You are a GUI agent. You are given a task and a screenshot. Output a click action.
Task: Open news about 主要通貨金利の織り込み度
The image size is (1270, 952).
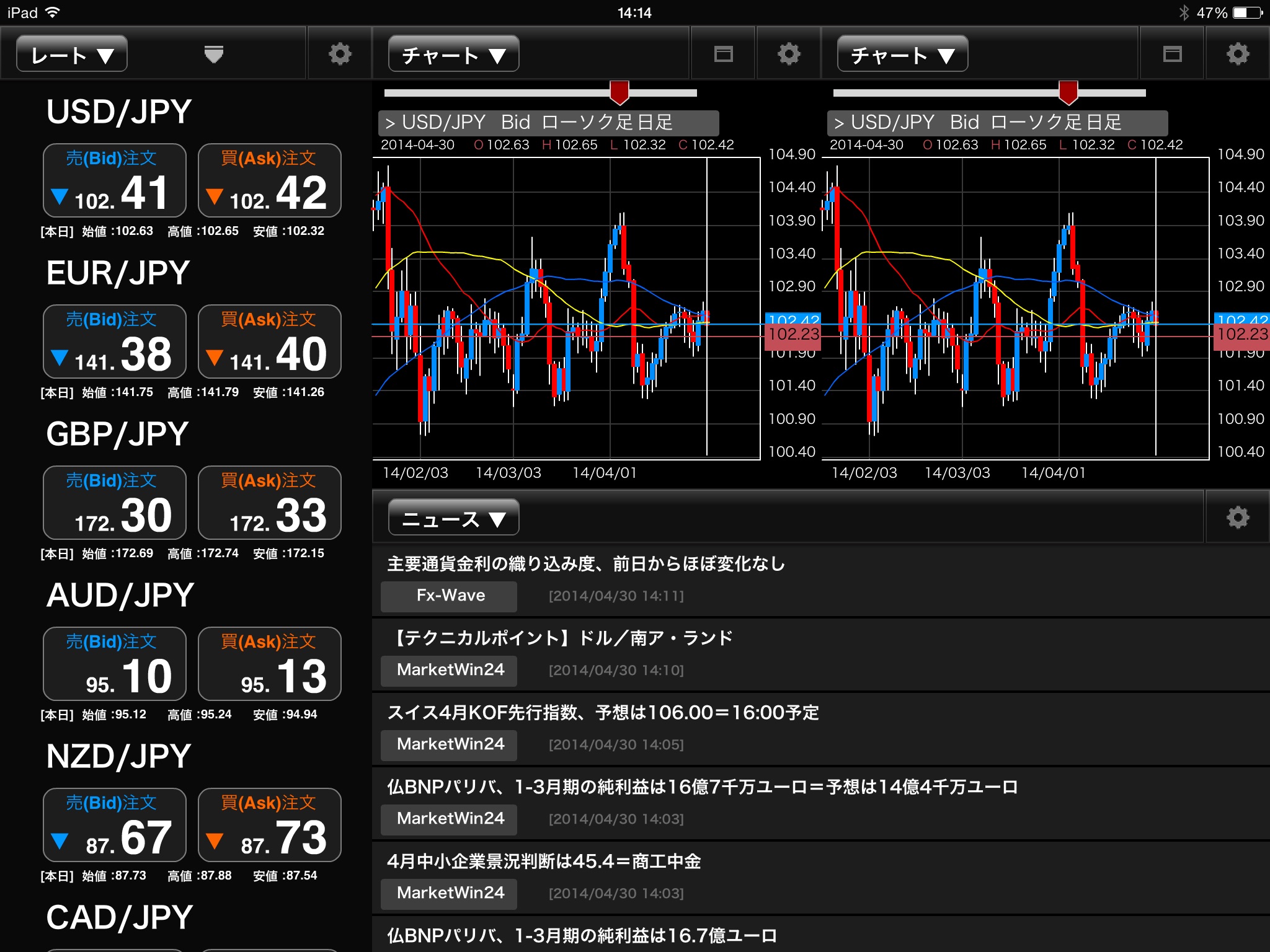(x=821, y=580)
